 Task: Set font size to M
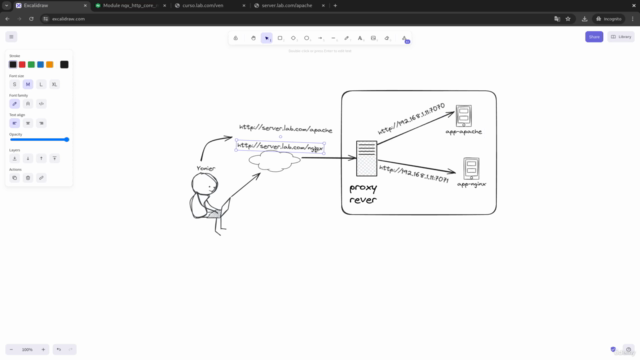tap(28, 84)
